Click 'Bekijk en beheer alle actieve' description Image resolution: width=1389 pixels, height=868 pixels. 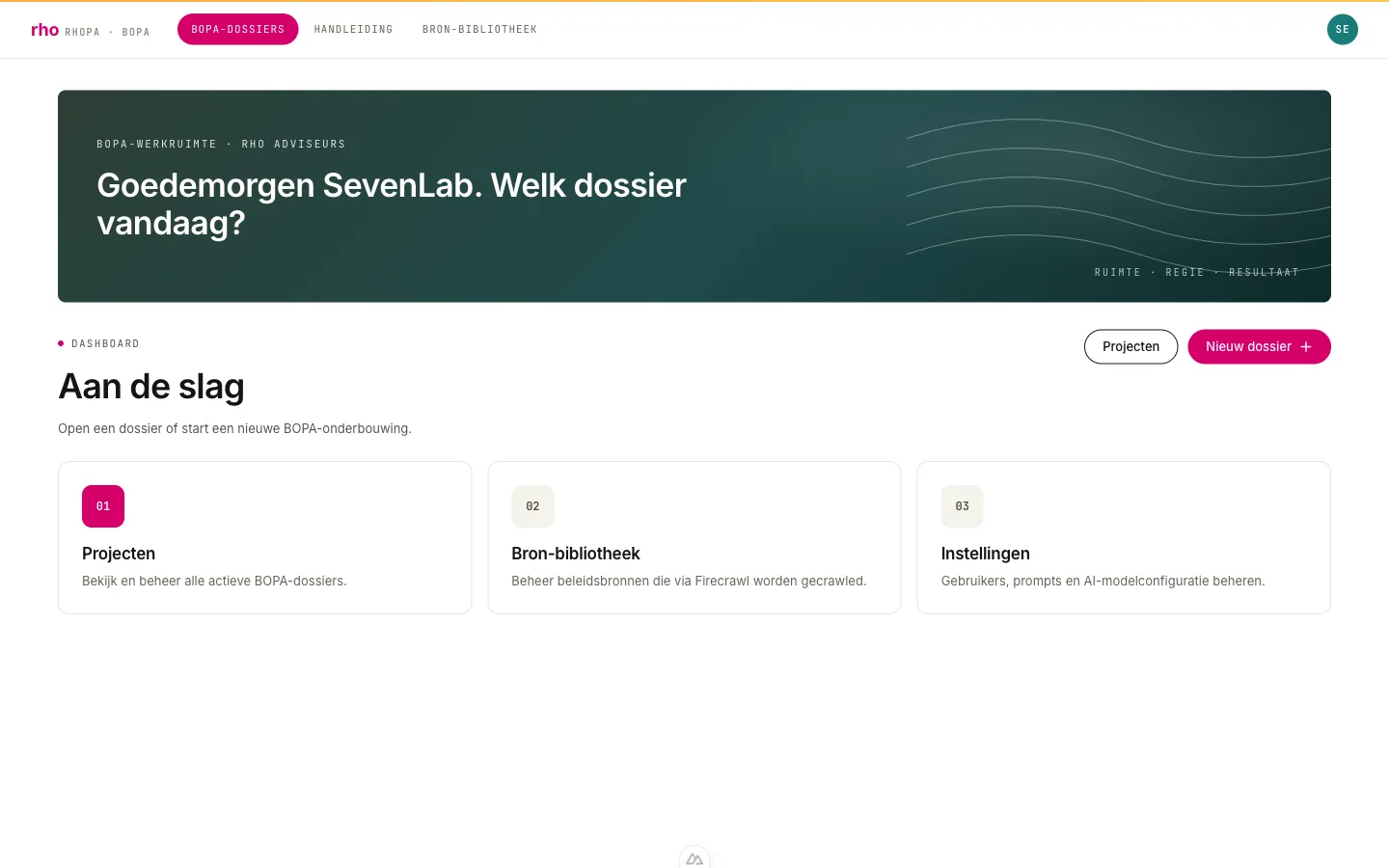(214, 581)
